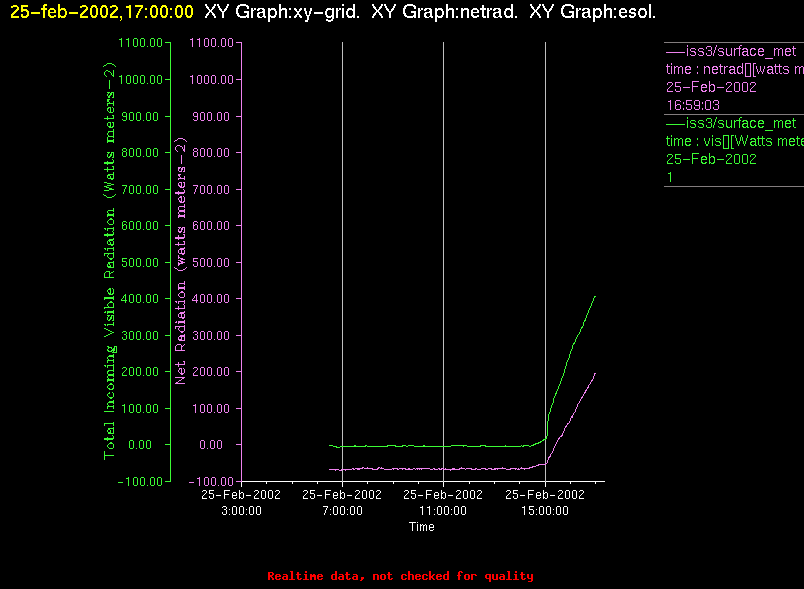Screen dimensions: 804x589
Task: Click the 'time : vis[]' legend line
Action: tap(734, 141)
